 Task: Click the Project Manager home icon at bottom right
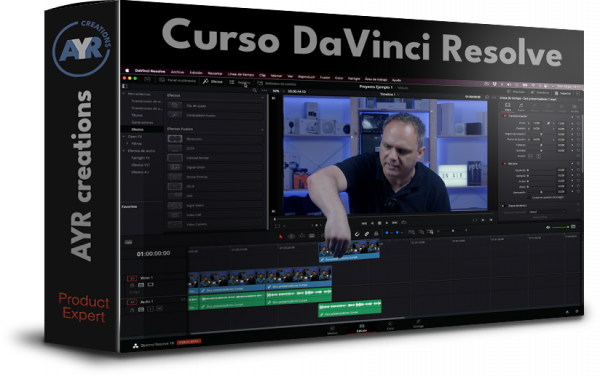567,312
